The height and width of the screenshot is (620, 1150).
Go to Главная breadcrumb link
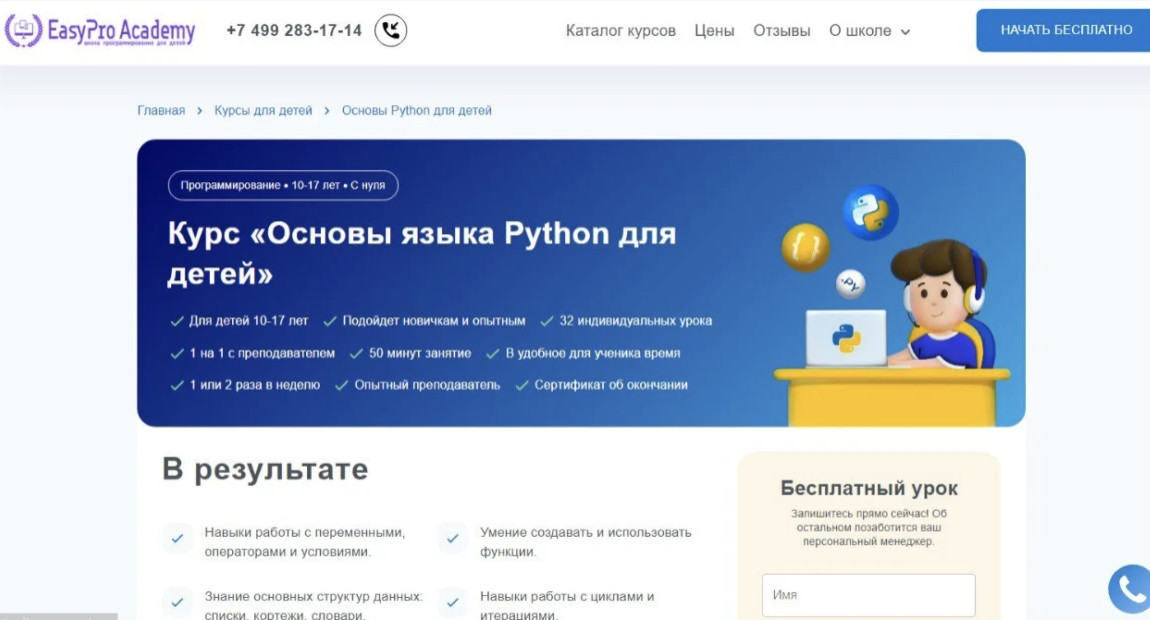tap(161, 111)
